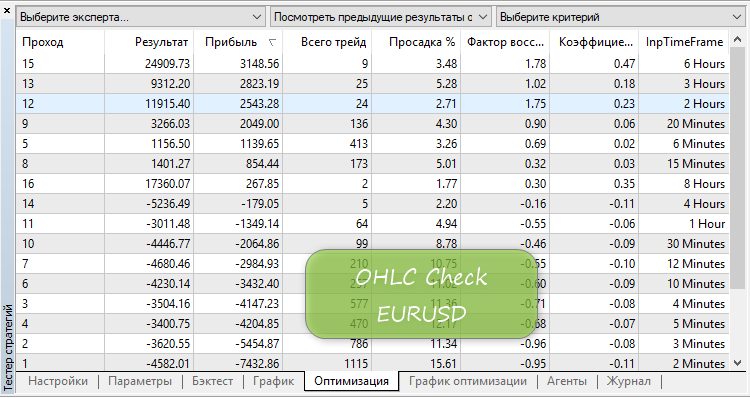Switch to the 'Настройки' tab

pyautogui.click(x=58, y=381)
